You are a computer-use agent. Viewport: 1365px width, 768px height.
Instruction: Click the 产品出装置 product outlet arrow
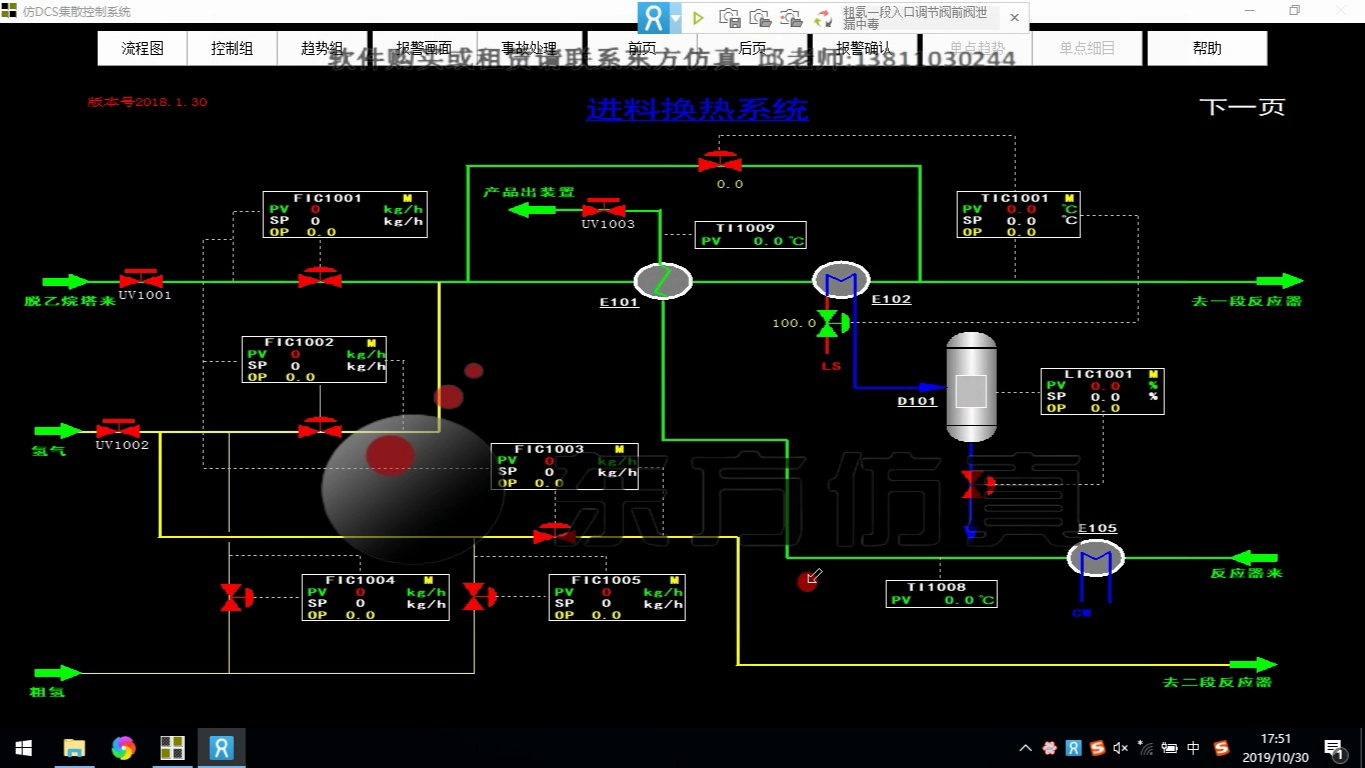coord(531,209)
